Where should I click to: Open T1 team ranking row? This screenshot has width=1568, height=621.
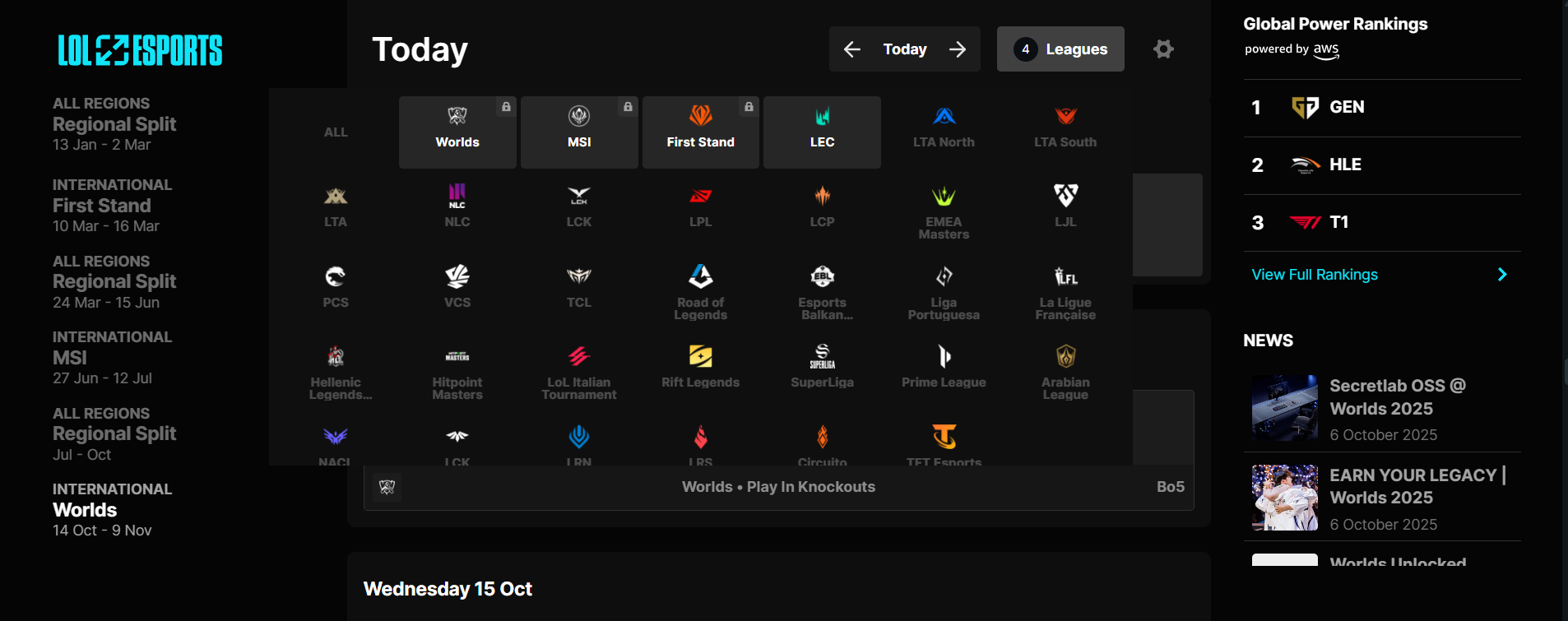pyautogui.click(x=1382, y=223)
